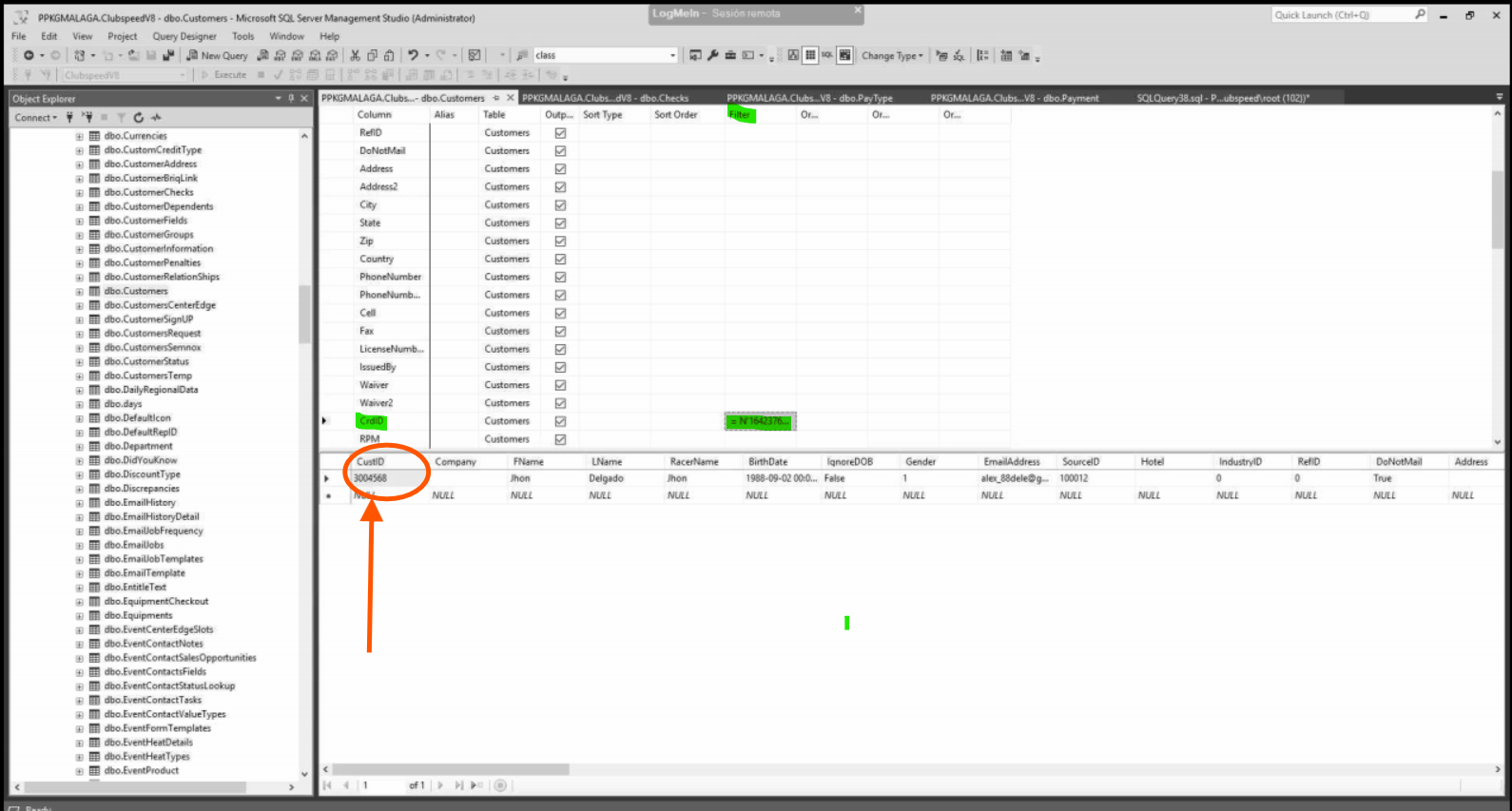Uncheck Output checkbox for City column
Screen dimensions: 1512x811
click(x=560, y=205)
